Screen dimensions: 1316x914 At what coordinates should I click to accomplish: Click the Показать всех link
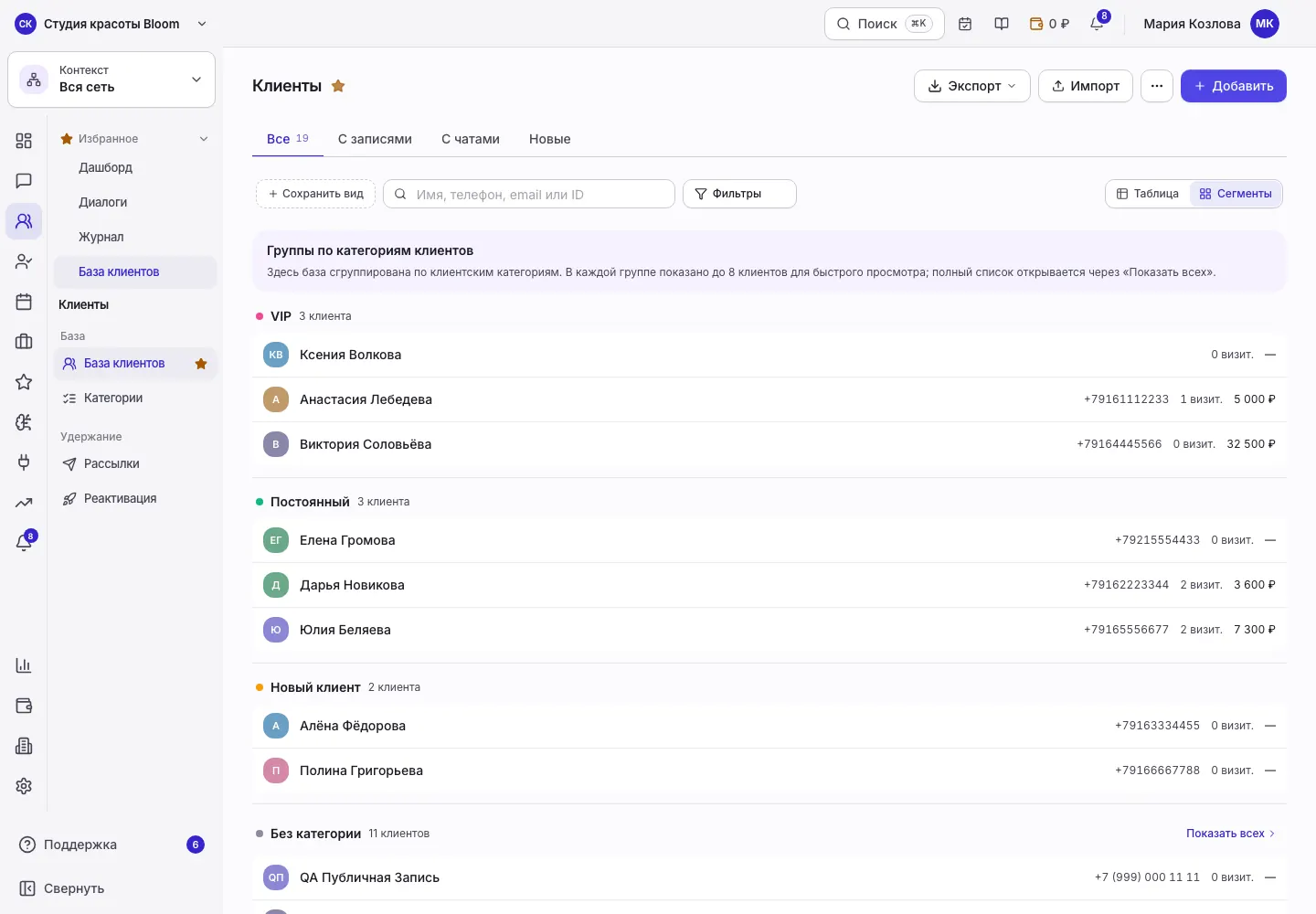click(1230, 834)
